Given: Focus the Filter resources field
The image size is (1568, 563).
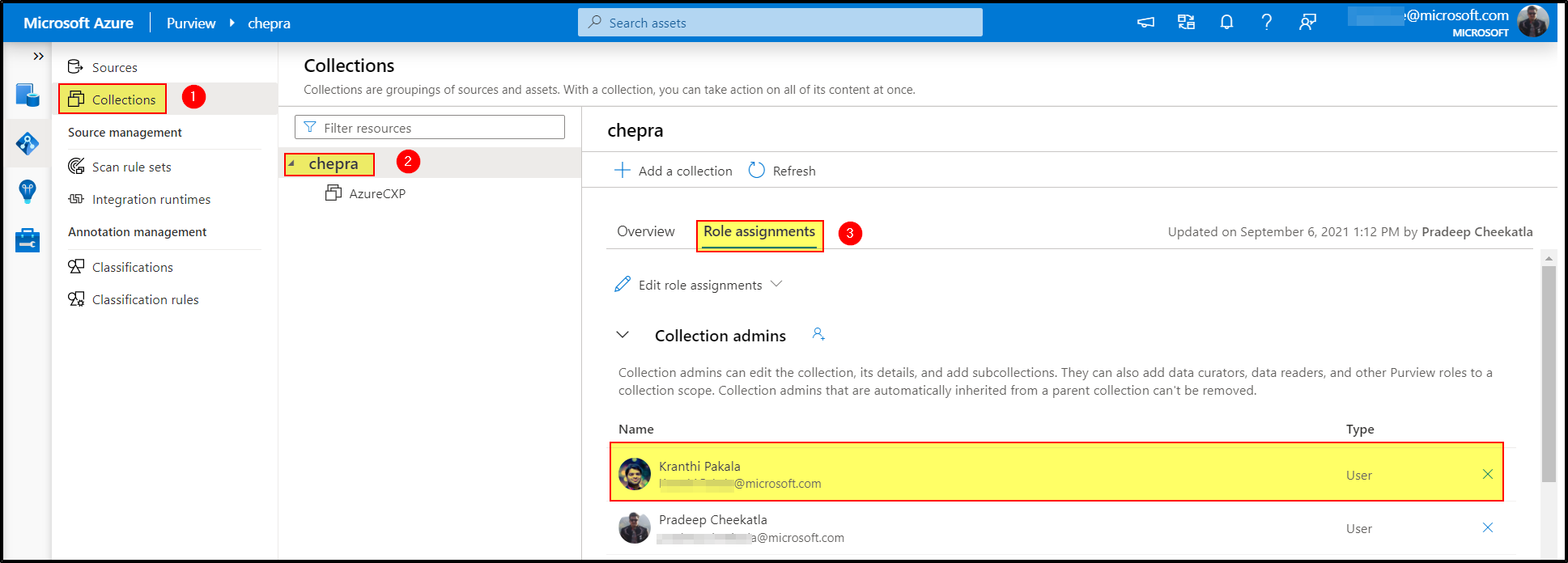Looking at the screenshot, I should coord(430,128).
